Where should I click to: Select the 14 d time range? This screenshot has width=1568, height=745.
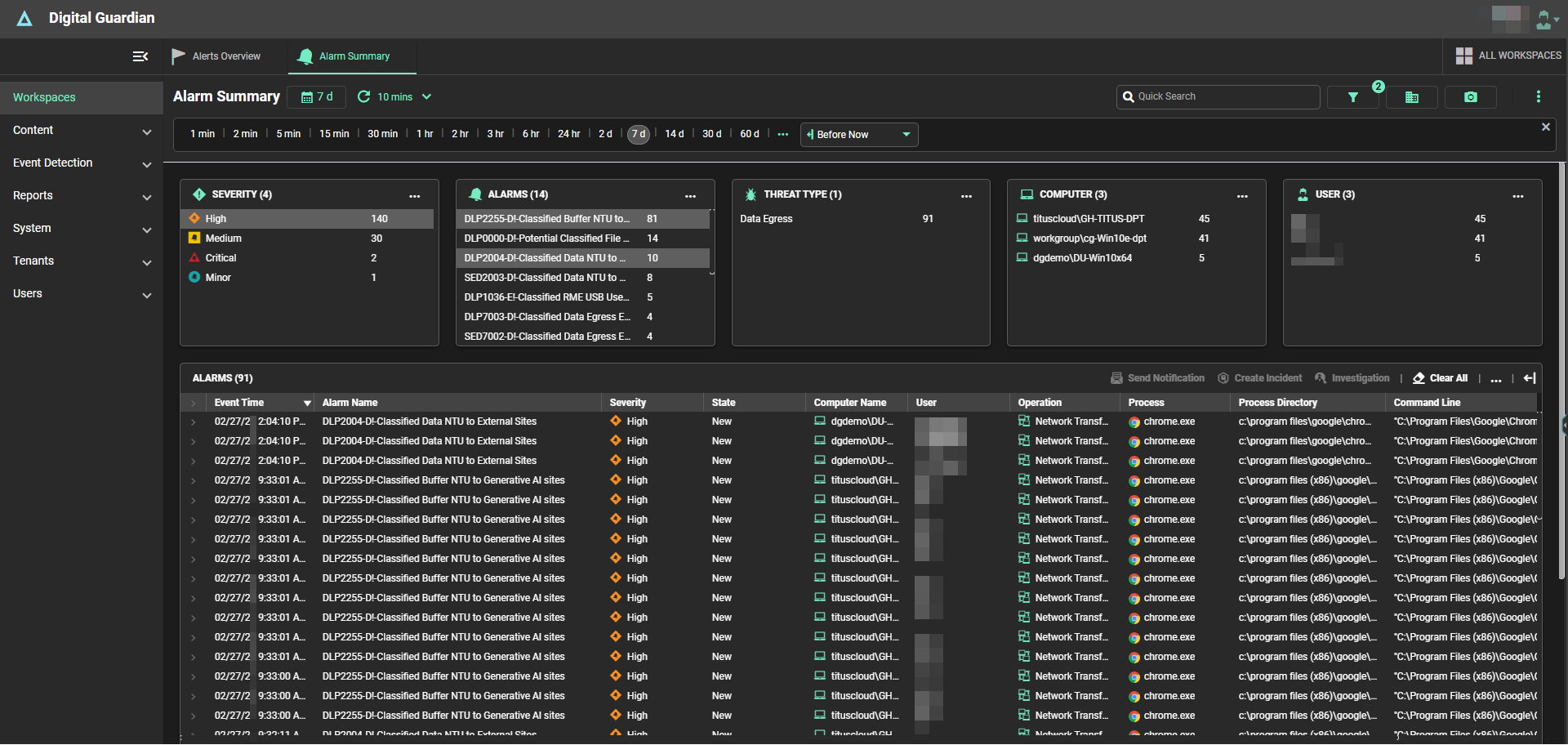pos(675,134)
